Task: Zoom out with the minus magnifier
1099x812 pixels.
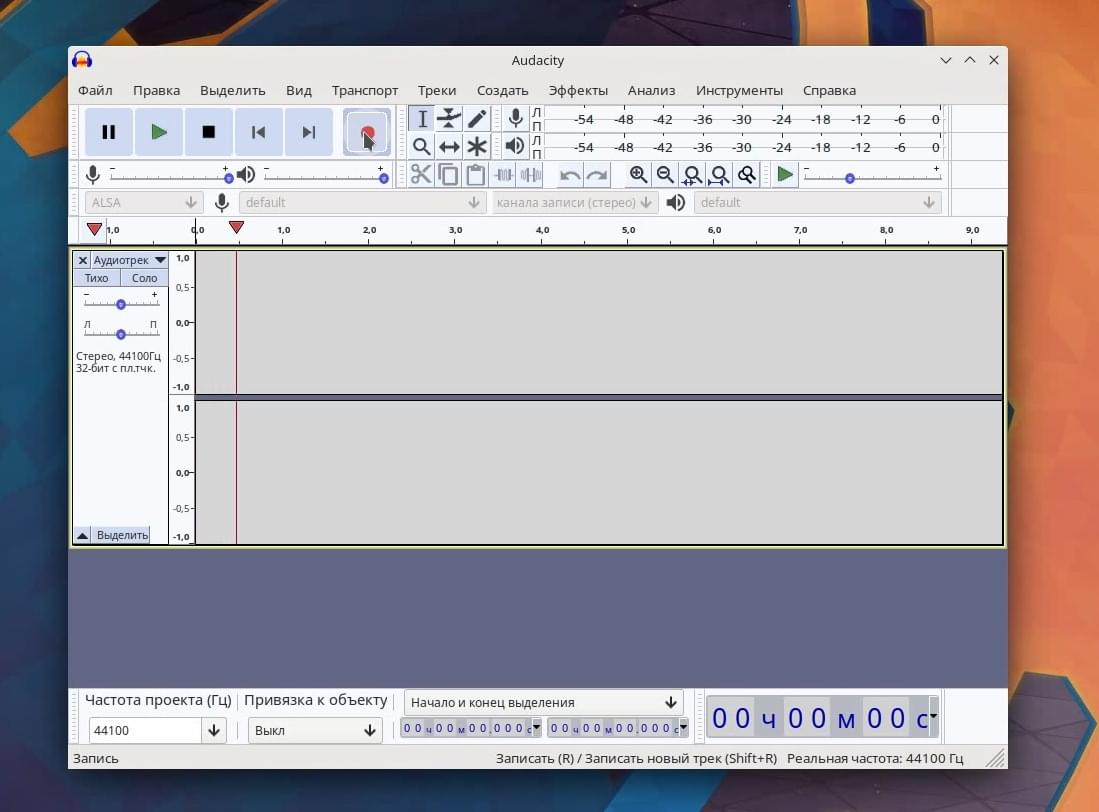Action: [665, 174]
